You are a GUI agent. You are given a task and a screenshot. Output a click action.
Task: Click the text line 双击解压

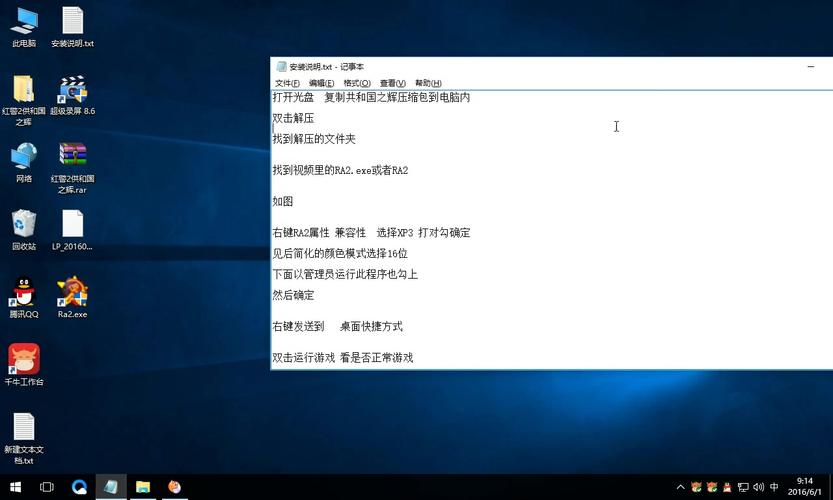pyautogui.click(x=293, y=118)
